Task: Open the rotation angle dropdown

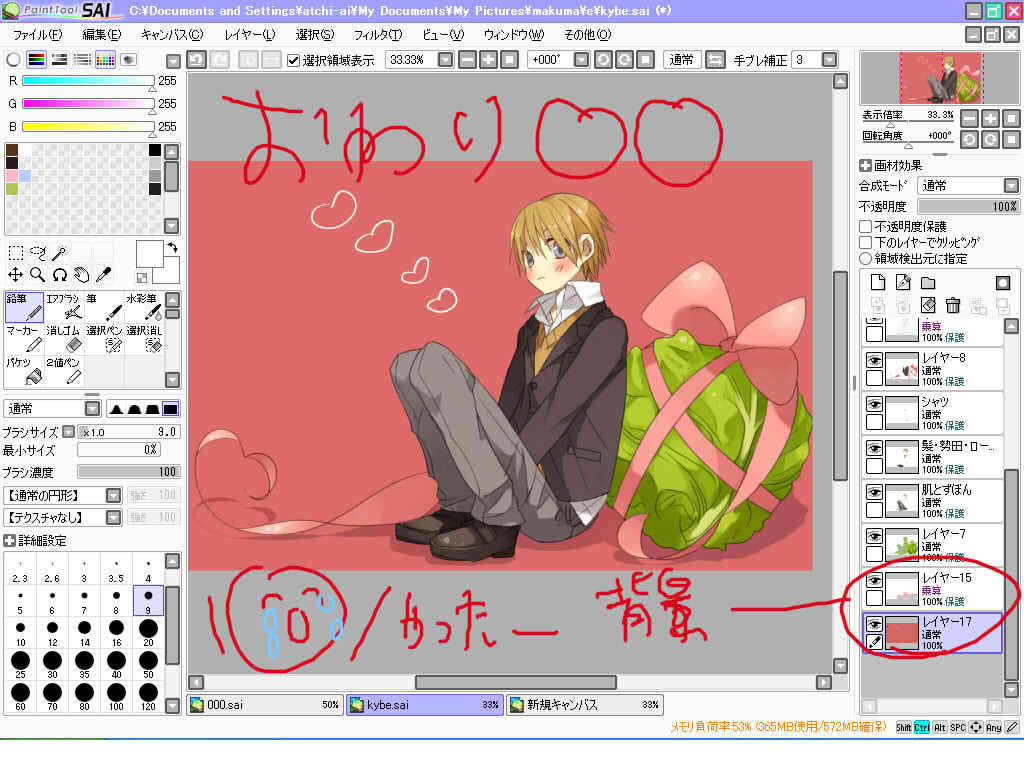Action: pyautogui.click(x=581, y=60)
